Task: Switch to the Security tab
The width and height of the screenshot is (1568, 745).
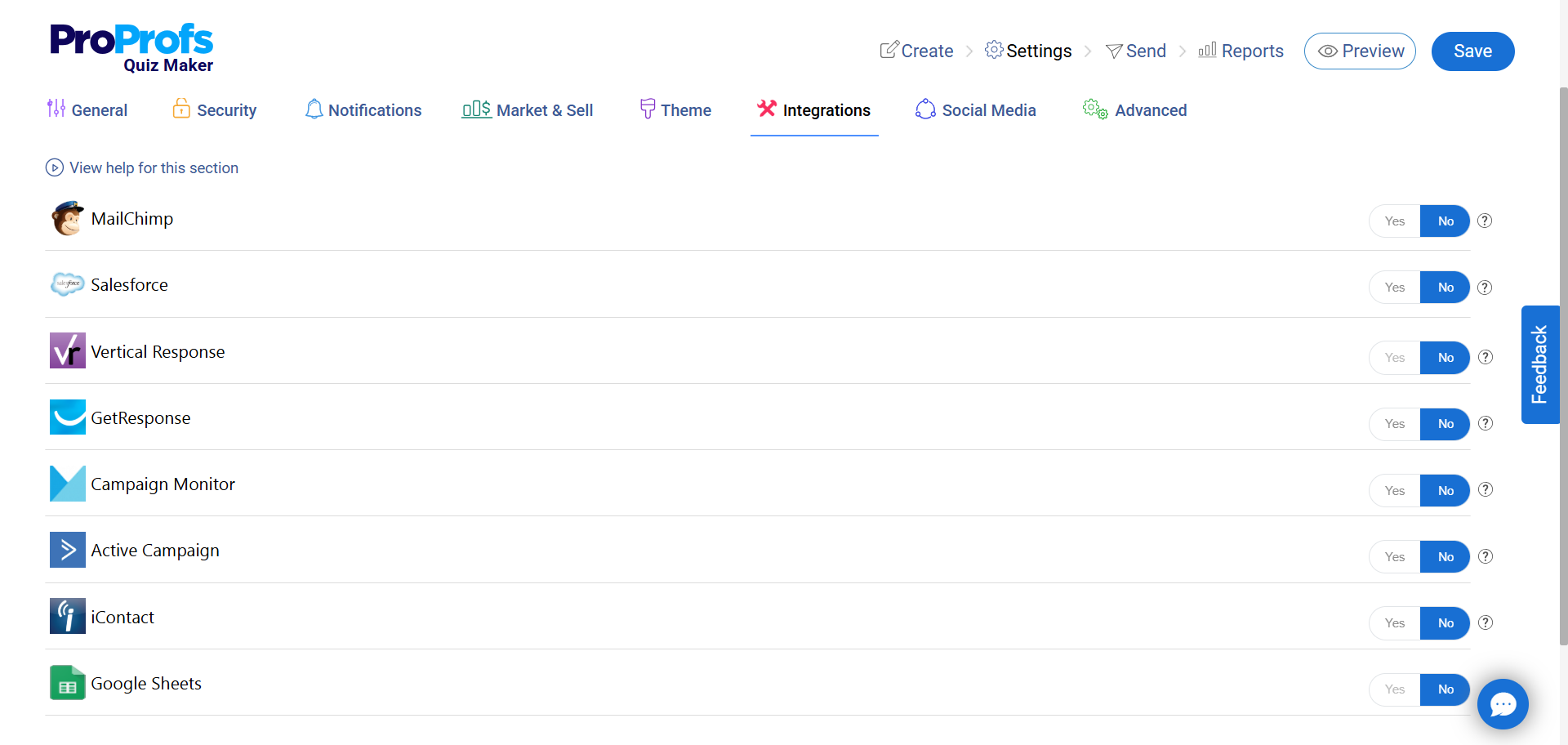Action: (x=215, y=110)
